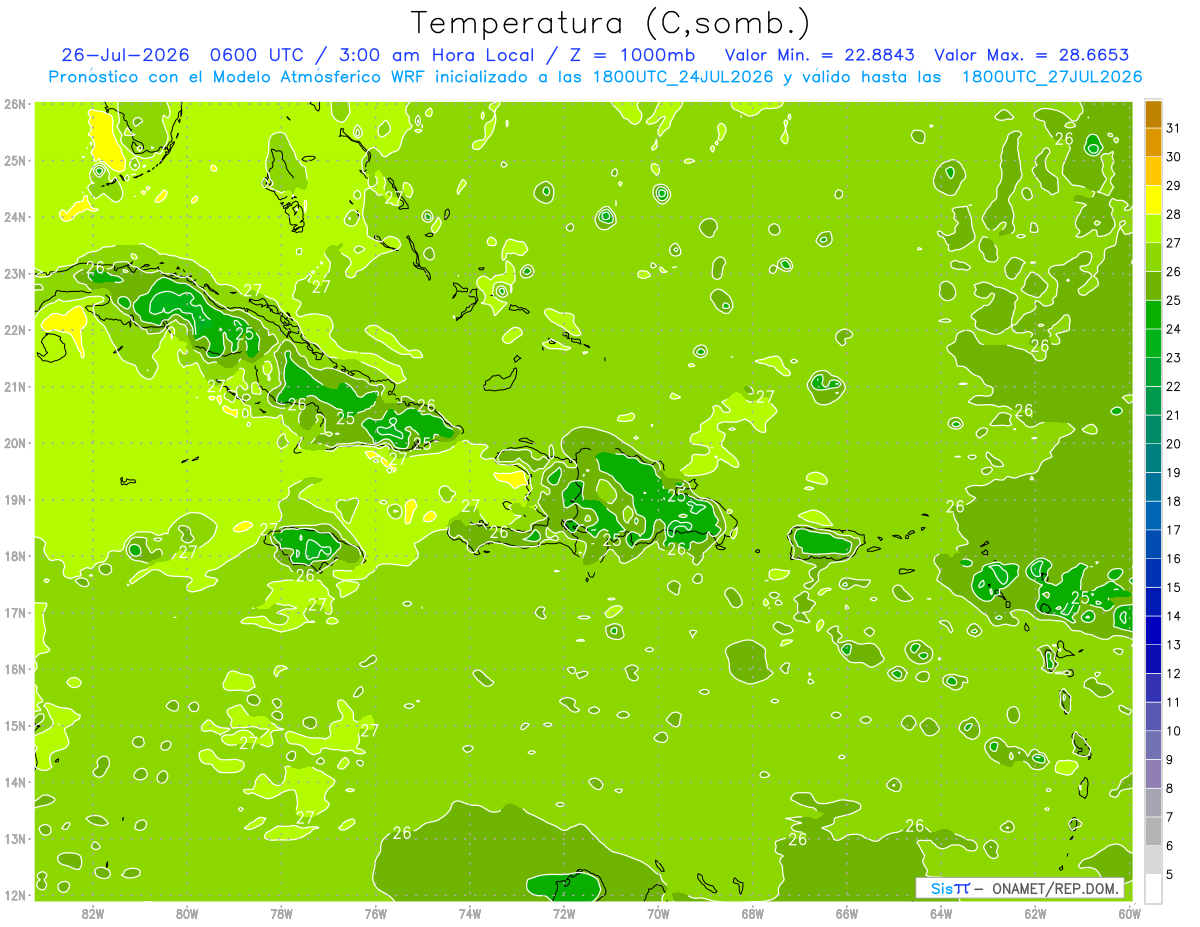
Task: Click the colorbar label '10'
Action: 1174,731
